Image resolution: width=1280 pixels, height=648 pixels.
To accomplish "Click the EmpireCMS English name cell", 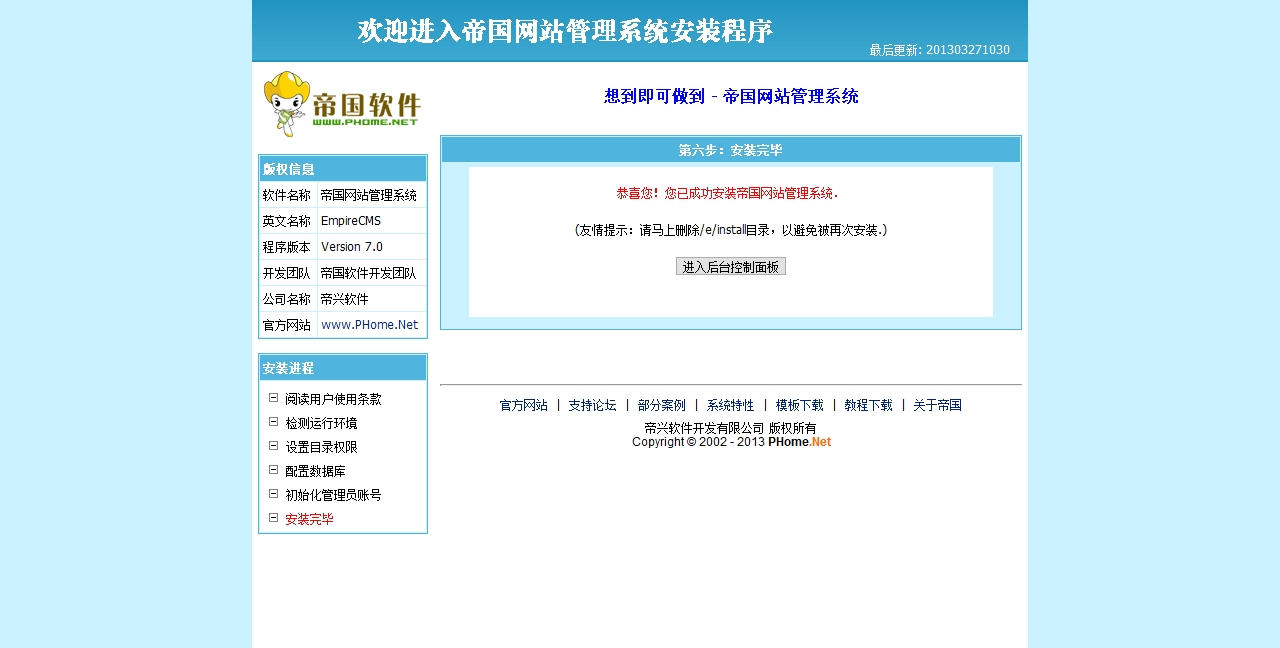I will tap(372, 221).
